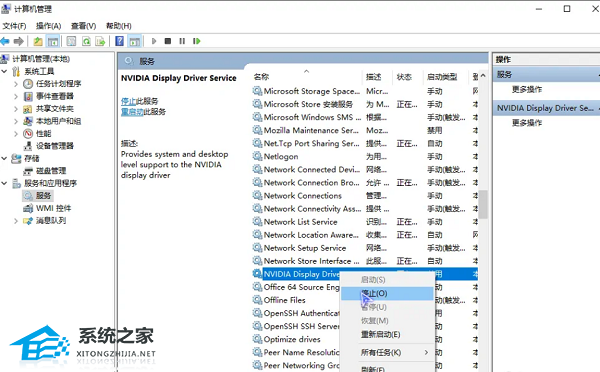
Task: Select the Offline Files service row
Action: [296, 300]
